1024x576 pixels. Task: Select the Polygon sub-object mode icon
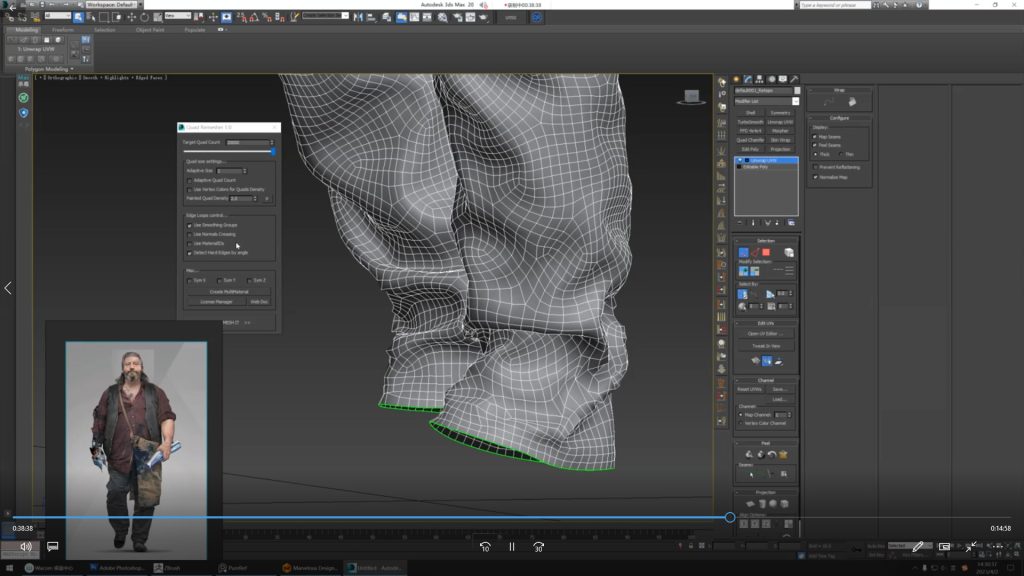[x=766, y=252]
